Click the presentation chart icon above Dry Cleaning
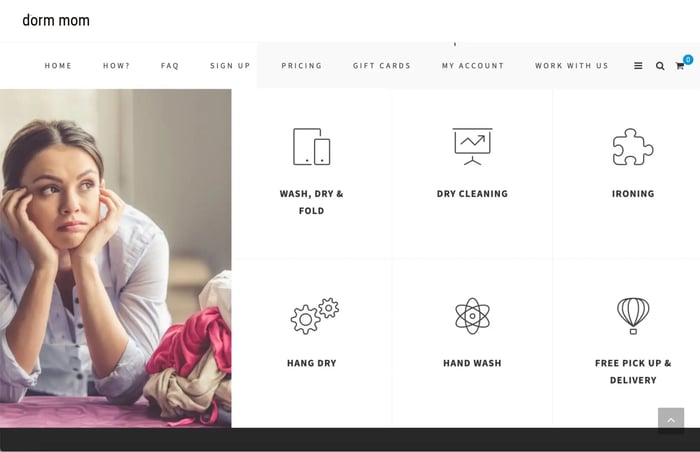The image size is (700, 452). 472,146
